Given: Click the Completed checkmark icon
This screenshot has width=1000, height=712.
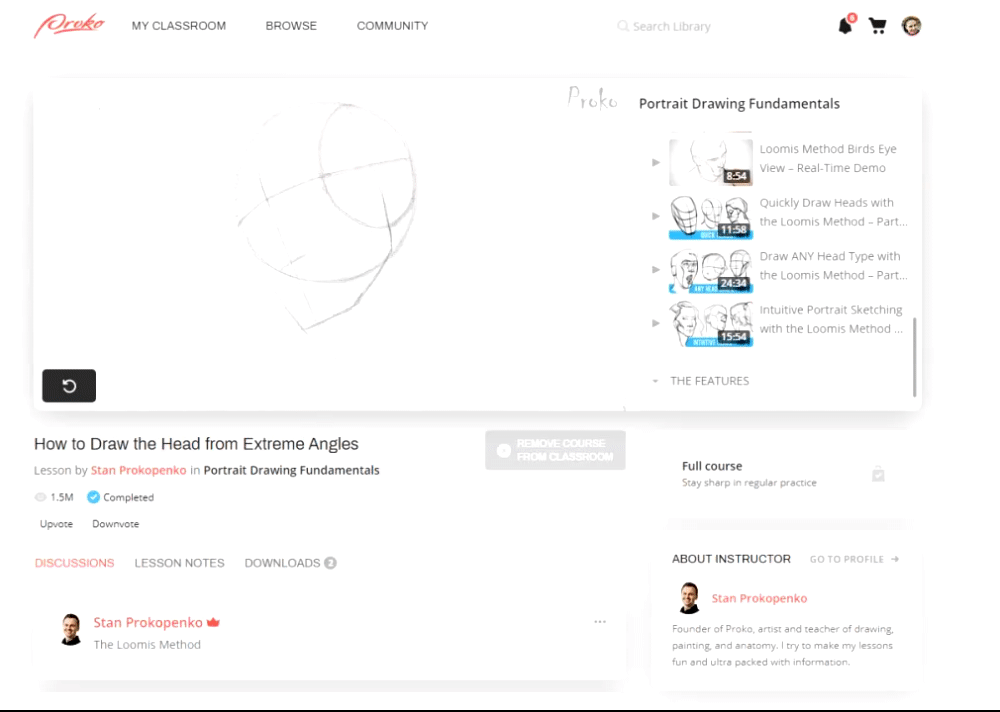Looking at the screenshot, I should click(x=93, y=497).
